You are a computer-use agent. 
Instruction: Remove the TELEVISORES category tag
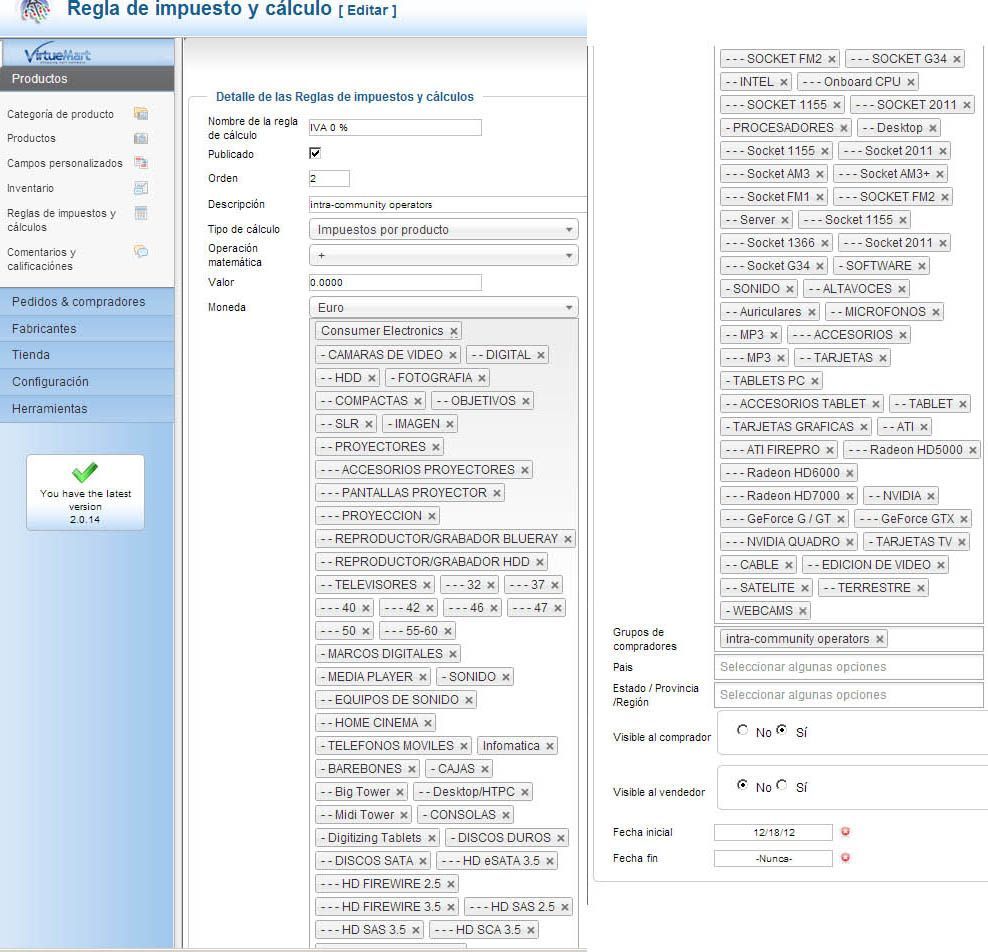coord(427,585)
